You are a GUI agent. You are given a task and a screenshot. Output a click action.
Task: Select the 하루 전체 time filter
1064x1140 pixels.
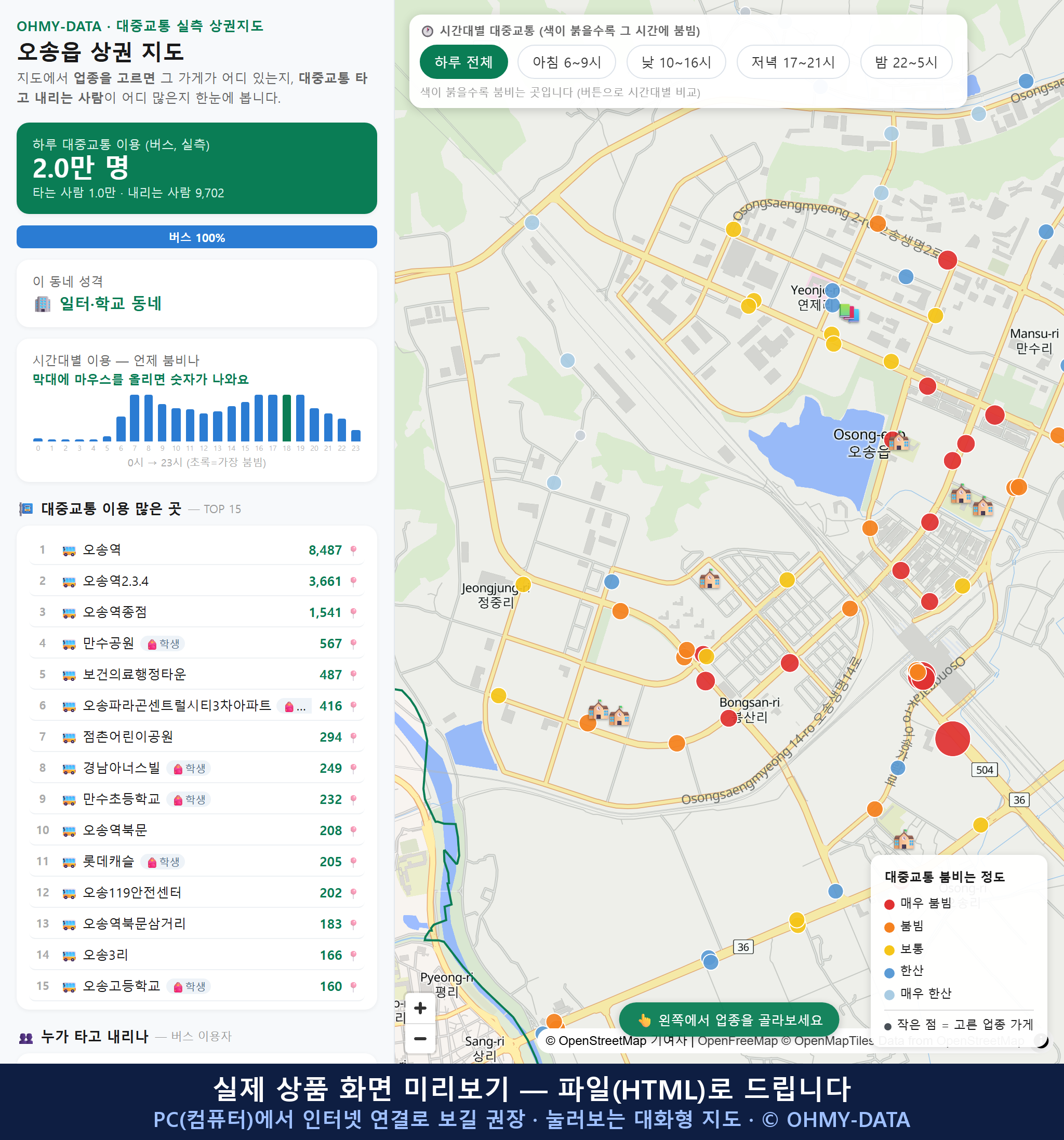pos(463,62)
